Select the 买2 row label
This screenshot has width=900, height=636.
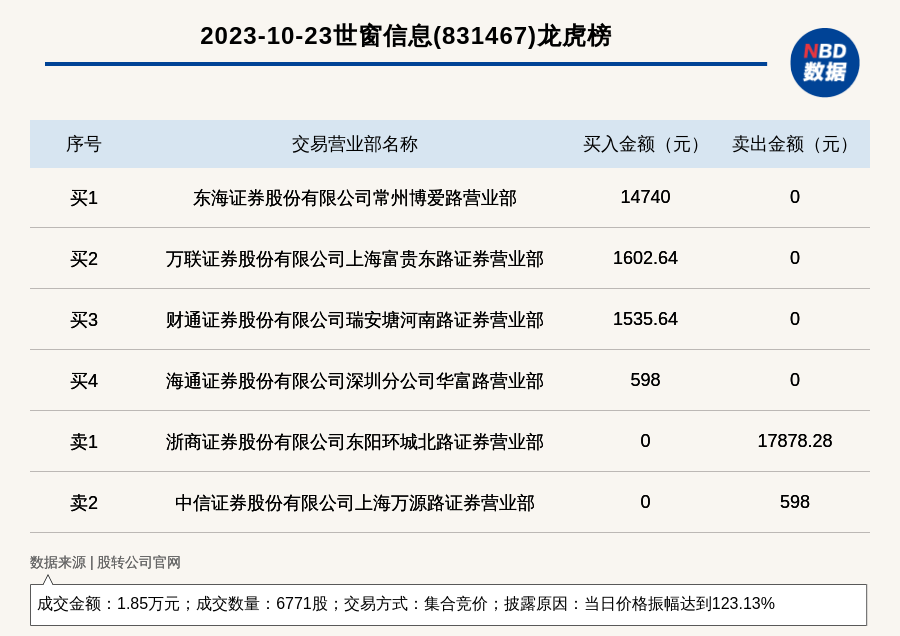84,259
